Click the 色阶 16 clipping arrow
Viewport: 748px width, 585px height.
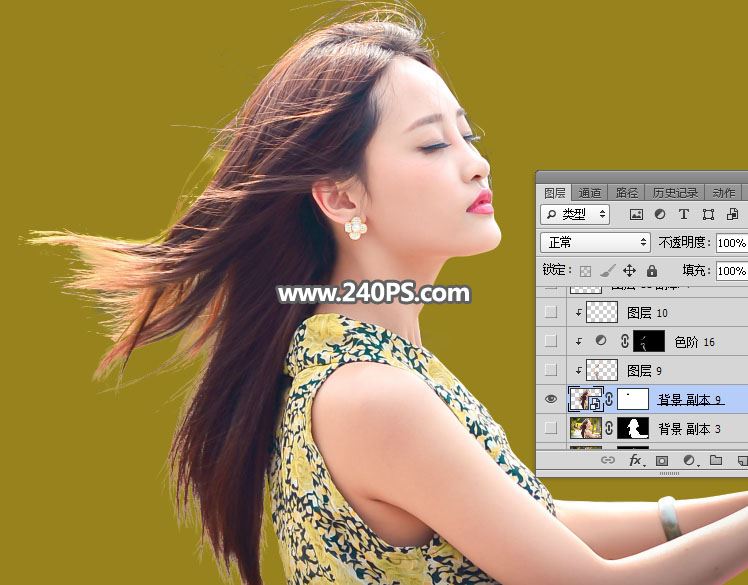tap(579, 342)
